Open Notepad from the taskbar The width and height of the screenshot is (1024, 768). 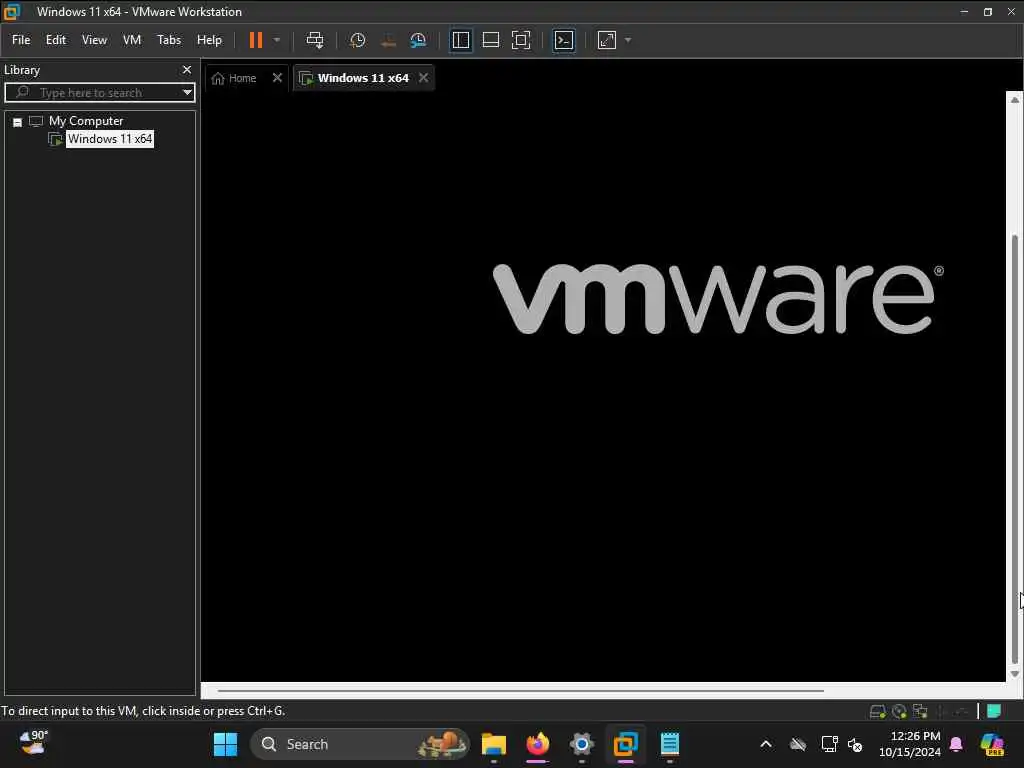pos(669,744)
